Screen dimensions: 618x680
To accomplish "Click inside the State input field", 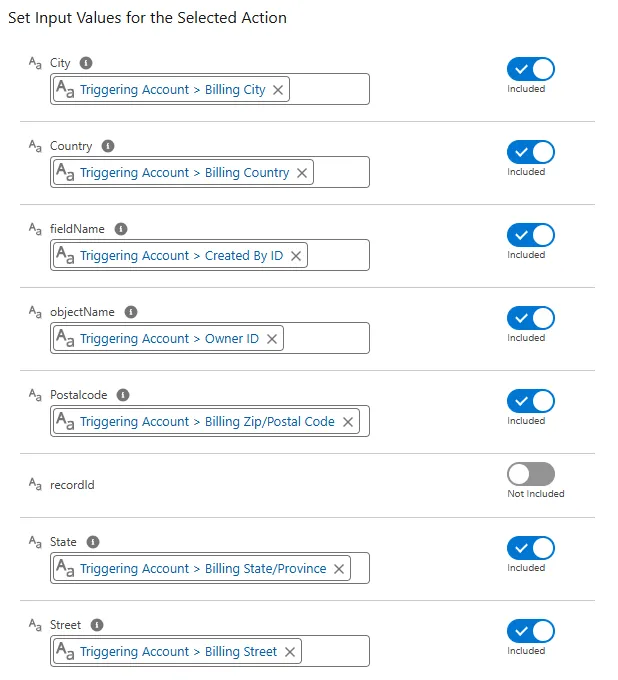I will [x=360, y=568].
